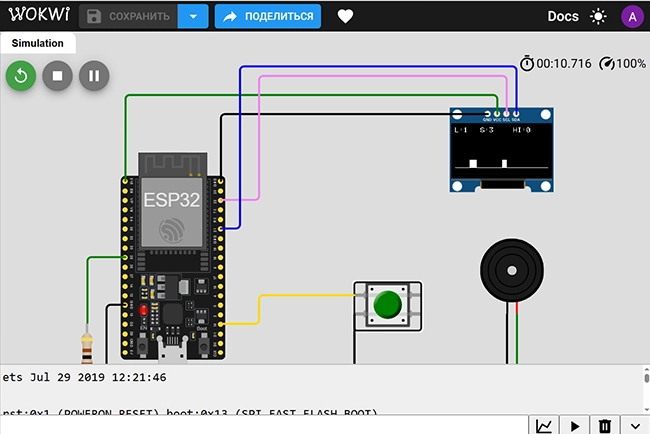Click the 100% simulation speed indicator
The image size is (650, 434).
click(x=623, y=63)
